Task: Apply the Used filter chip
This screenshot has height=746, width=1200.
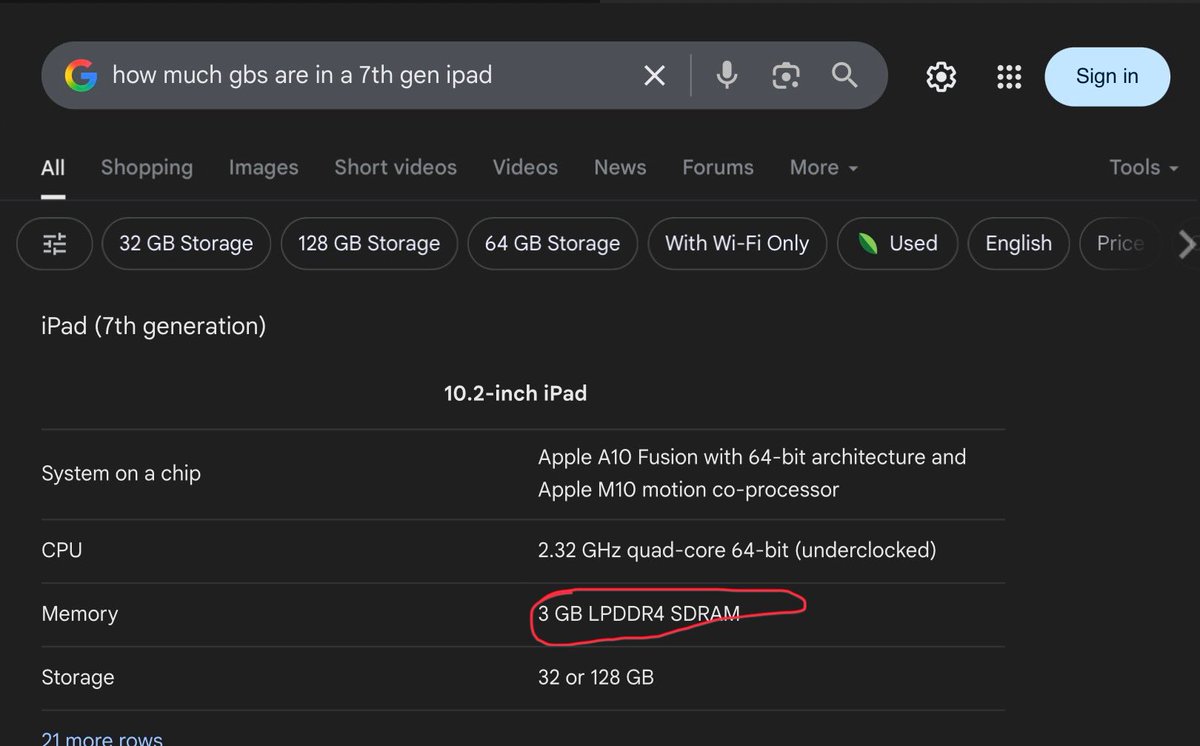Action: (897, 243)
